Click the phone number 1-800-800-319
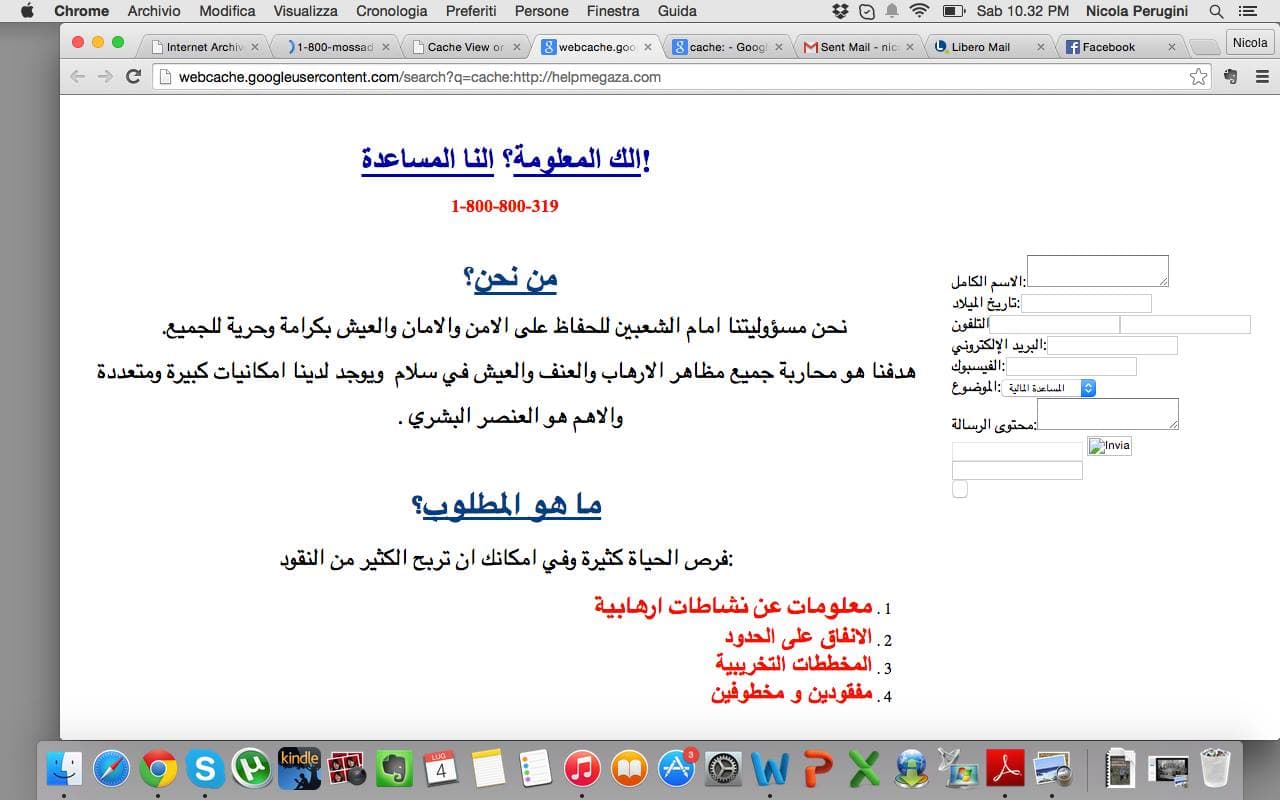 click(505, 206)
